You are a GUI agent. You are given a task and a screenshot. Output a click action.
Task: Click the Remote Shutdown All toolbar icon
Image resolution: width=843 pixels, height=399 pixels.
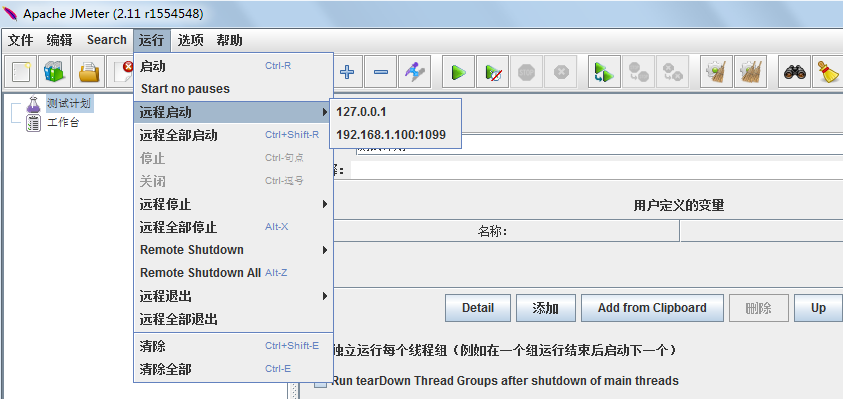(673, 72)
